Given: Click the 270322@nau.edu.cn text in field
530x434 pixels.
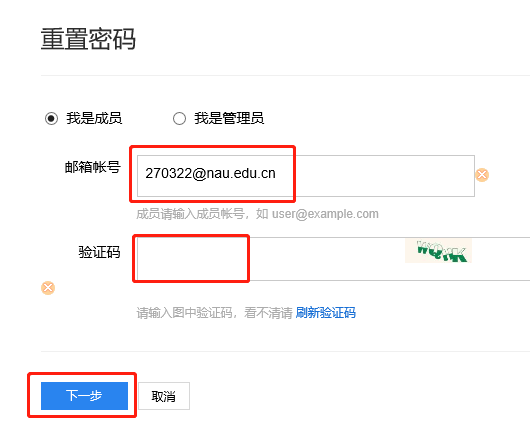Looking at the screenshot, I should coord(210,173).
